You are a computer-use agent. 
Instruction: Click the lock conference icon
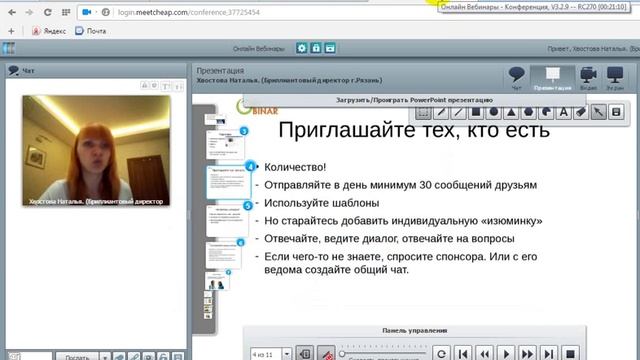tap(316, 48)
